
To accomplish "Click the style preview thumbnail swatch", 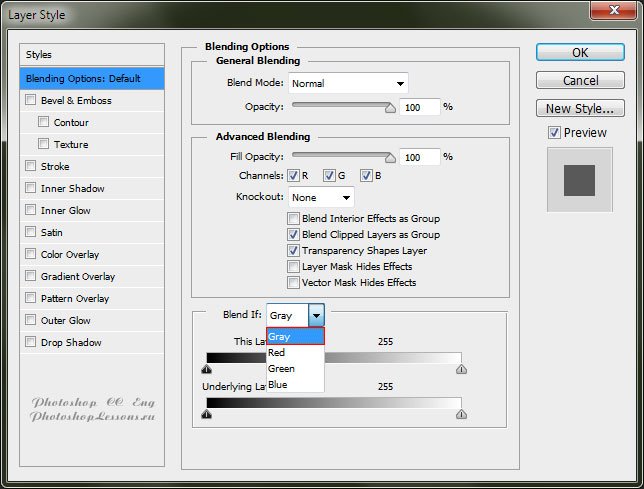I will (x=579, y=180).
